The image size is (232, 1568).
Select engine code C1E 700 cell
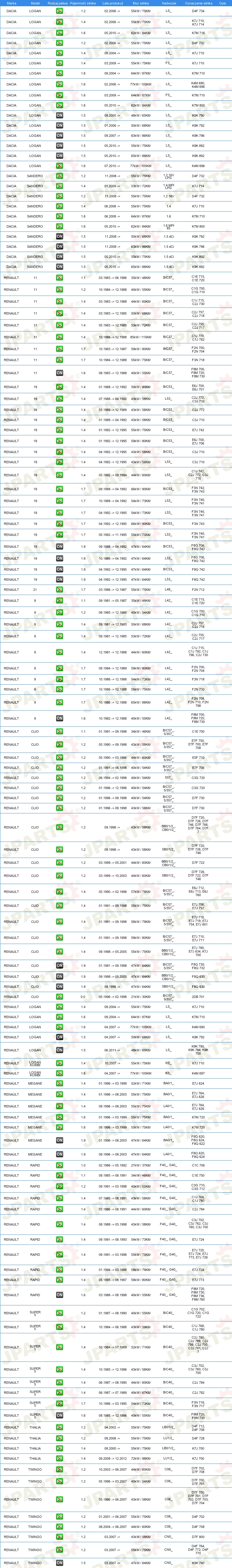198,732
